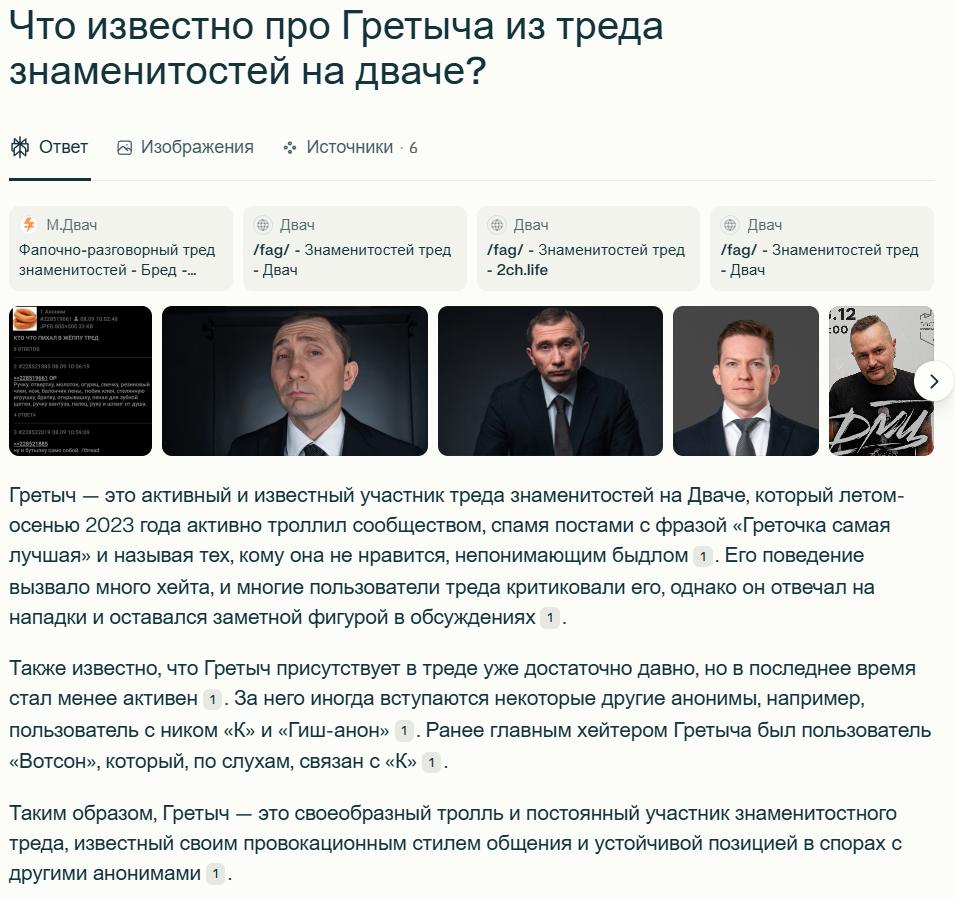Click the М.Двач lightning favicon
955x899 pixels.
pyautogui.click(x=29, y=225)
